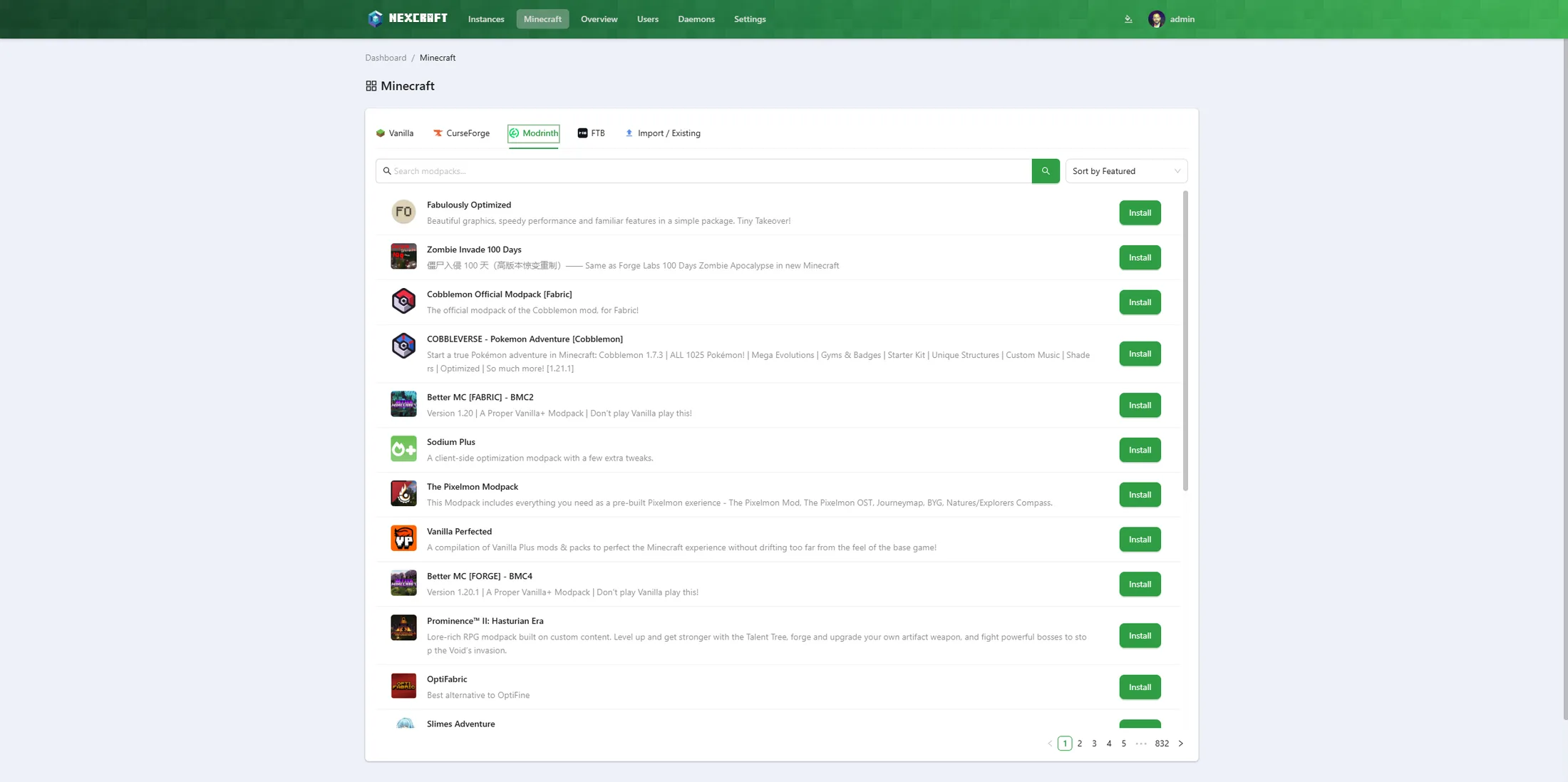Click the Sodium Plus modpack icon

coord(403,449)
